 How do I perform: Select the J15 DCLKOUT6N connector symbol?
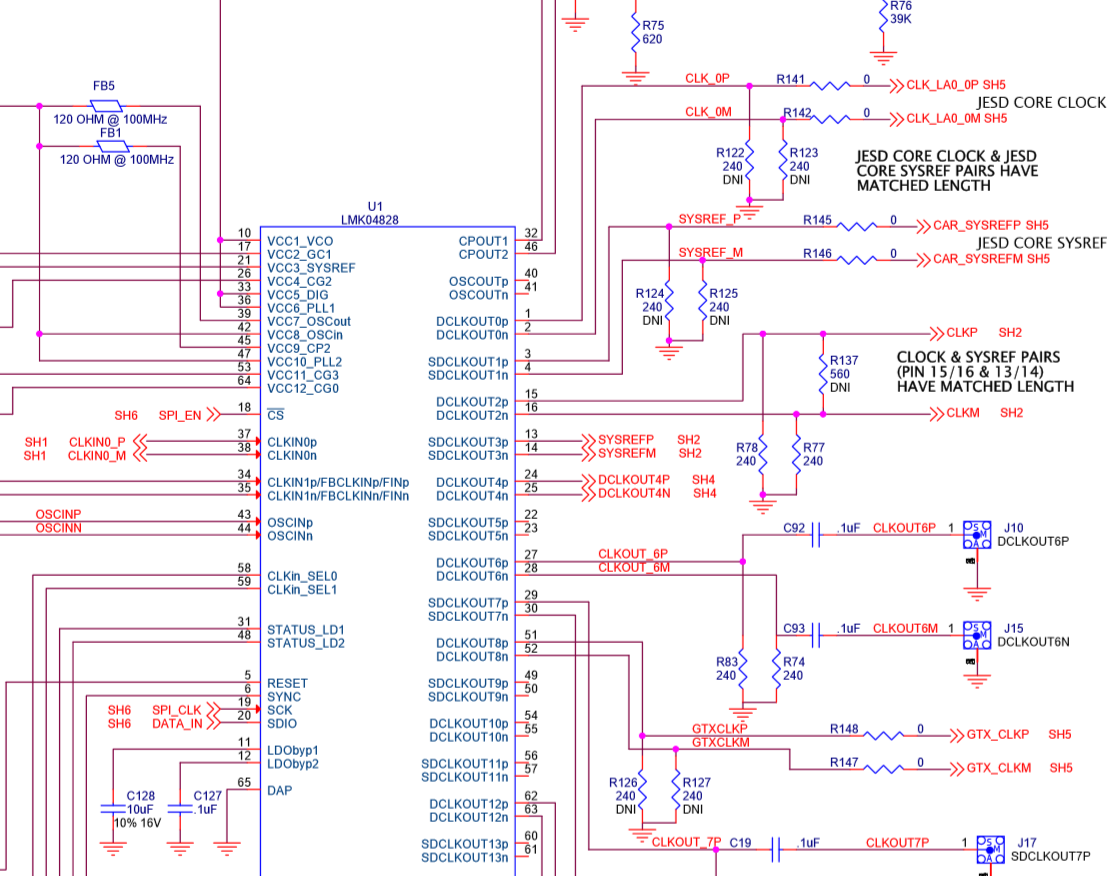pyautogui.click(x=976, y=635)
